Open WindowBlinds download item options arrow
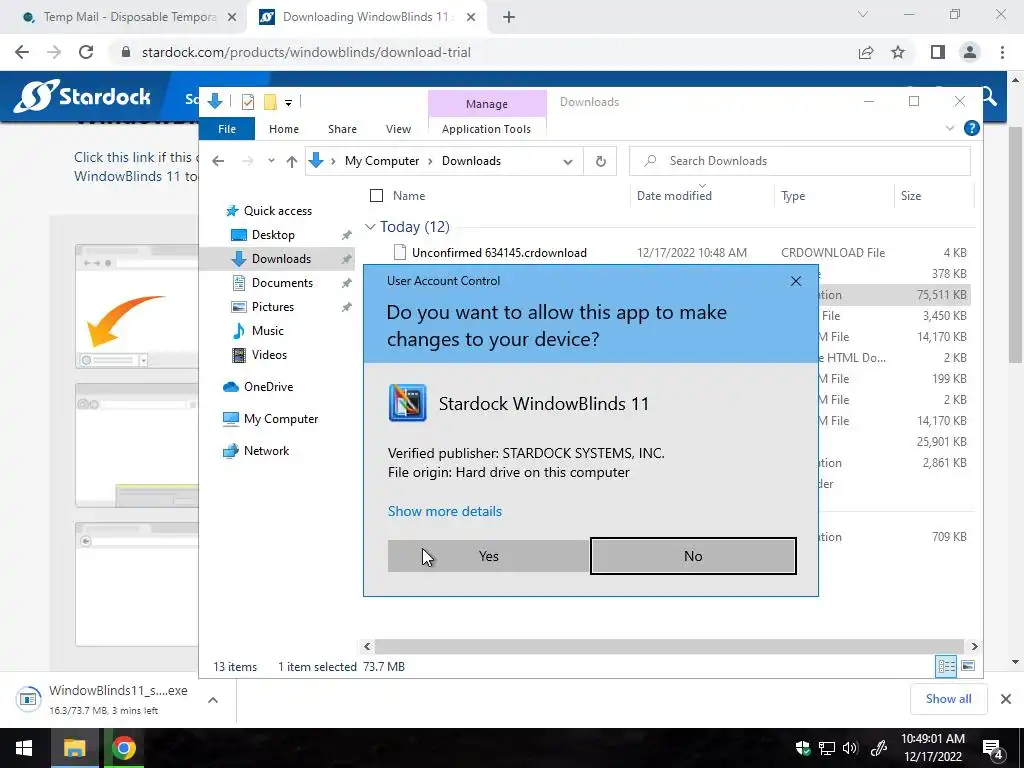The image size is (1024, 768). pos(213,699)
